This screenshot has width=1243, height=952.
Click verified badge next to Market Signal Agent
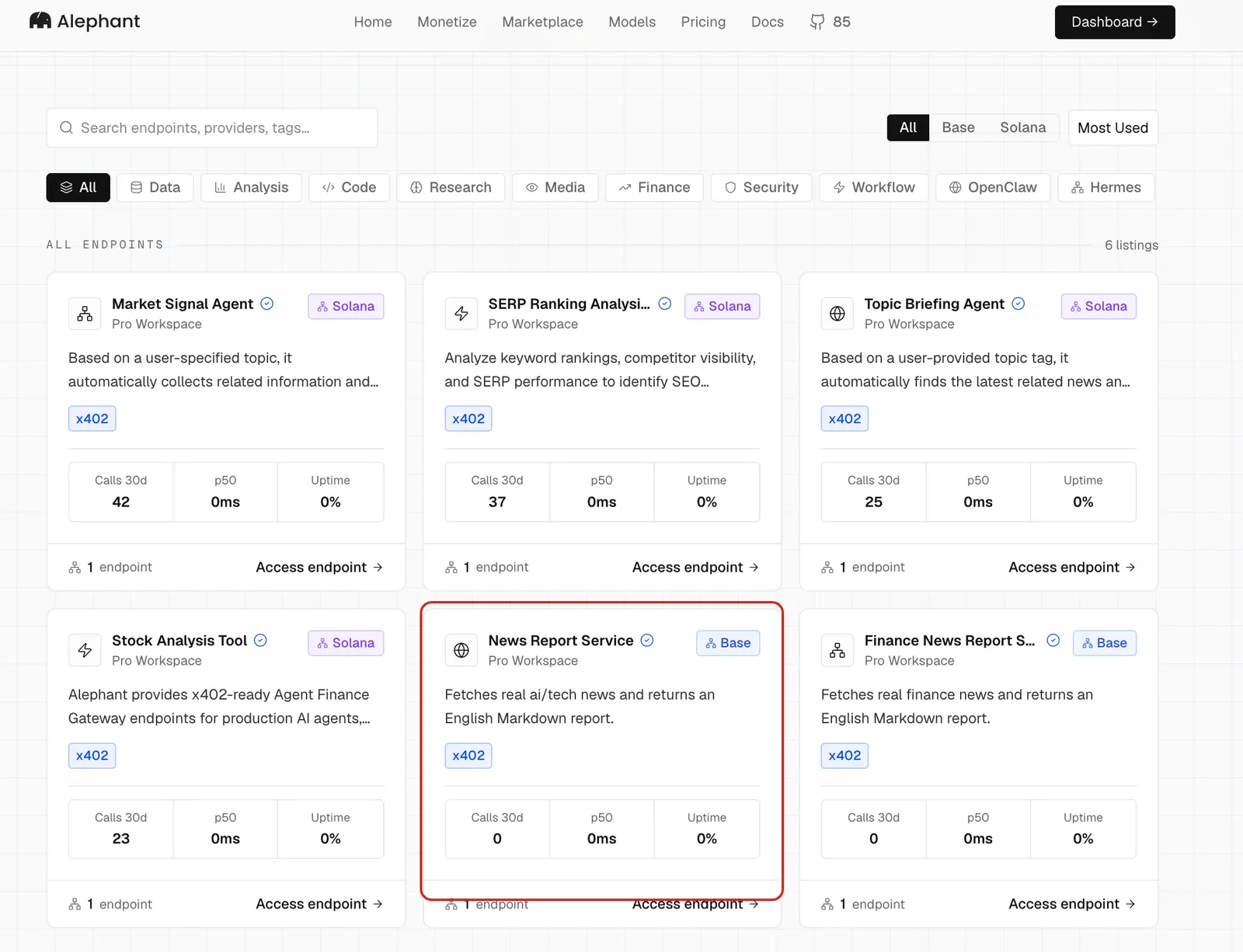click(x=267, y=304)
